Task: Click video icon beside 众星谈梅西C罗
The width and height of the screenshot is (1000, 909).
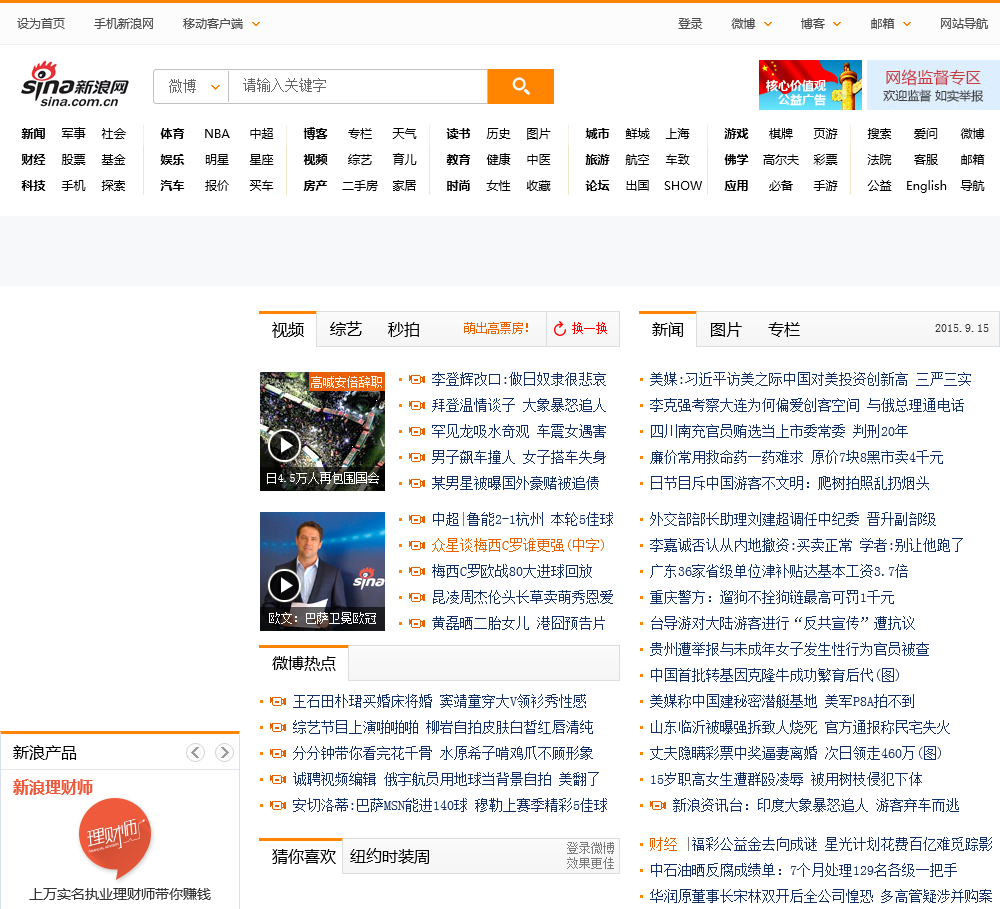Action: [x=416, y=546]
